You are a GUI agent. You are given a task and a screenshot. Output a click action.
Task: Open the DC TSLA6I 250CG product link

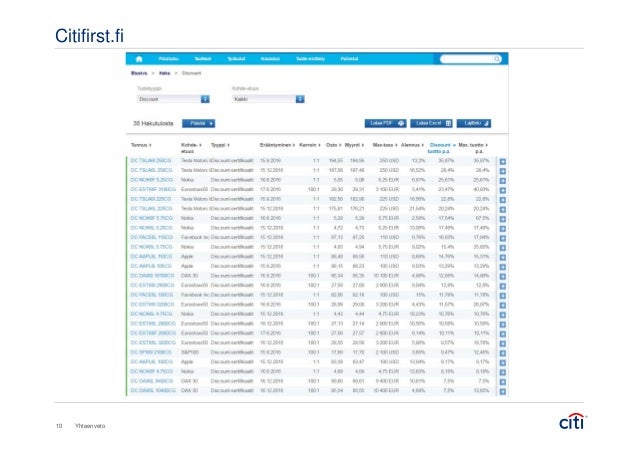coord(151,161)
